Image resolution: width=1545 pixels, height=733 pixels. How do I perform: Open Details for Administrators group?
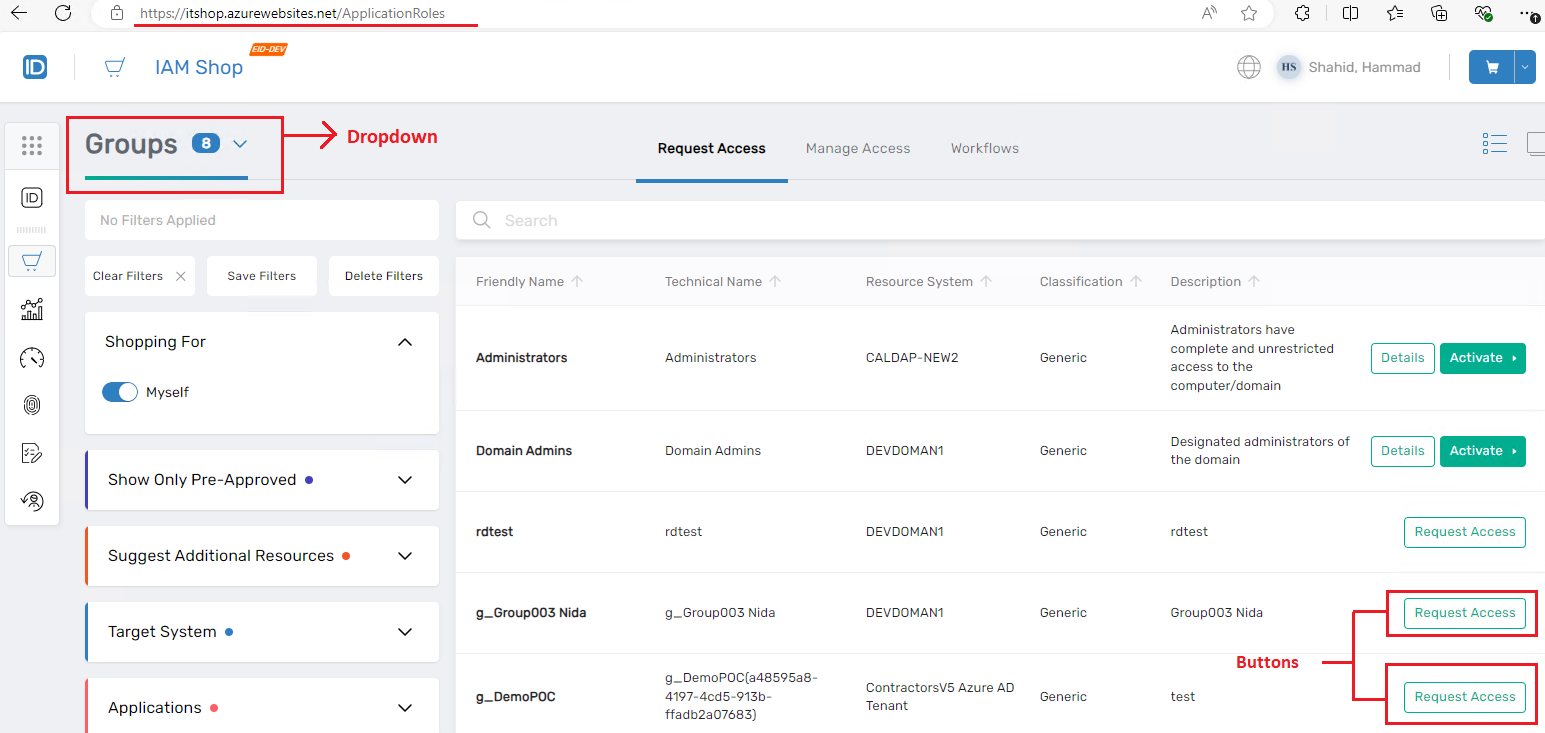point(1403,358)
